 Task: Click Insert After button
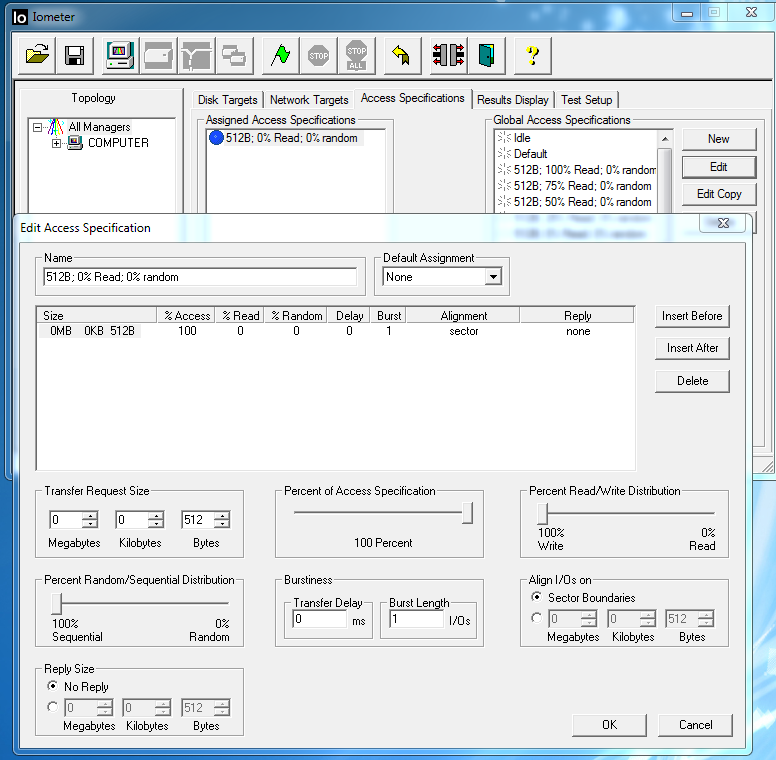click(x=692, y=348)
